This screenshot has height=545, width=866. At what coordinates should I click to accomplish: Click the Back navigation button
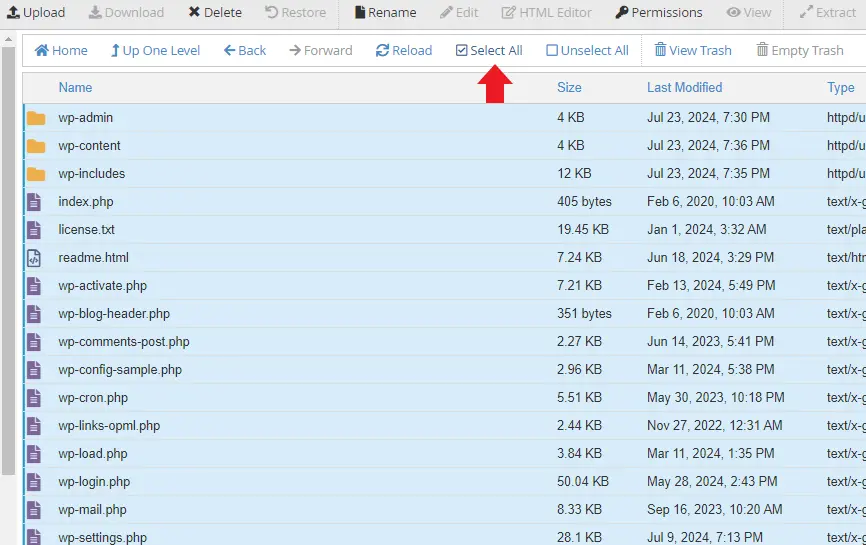(x=245, y=50)
